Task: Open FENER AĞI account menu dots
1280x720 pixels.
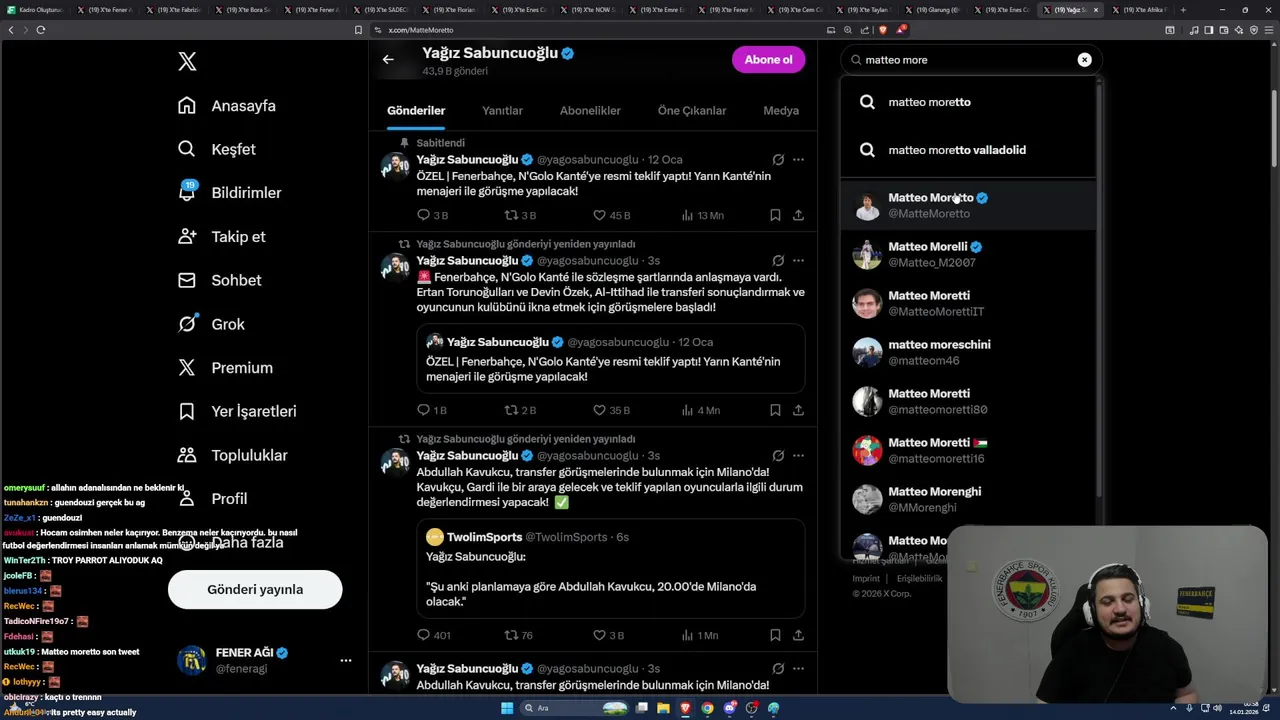Action: click(346, 660)
